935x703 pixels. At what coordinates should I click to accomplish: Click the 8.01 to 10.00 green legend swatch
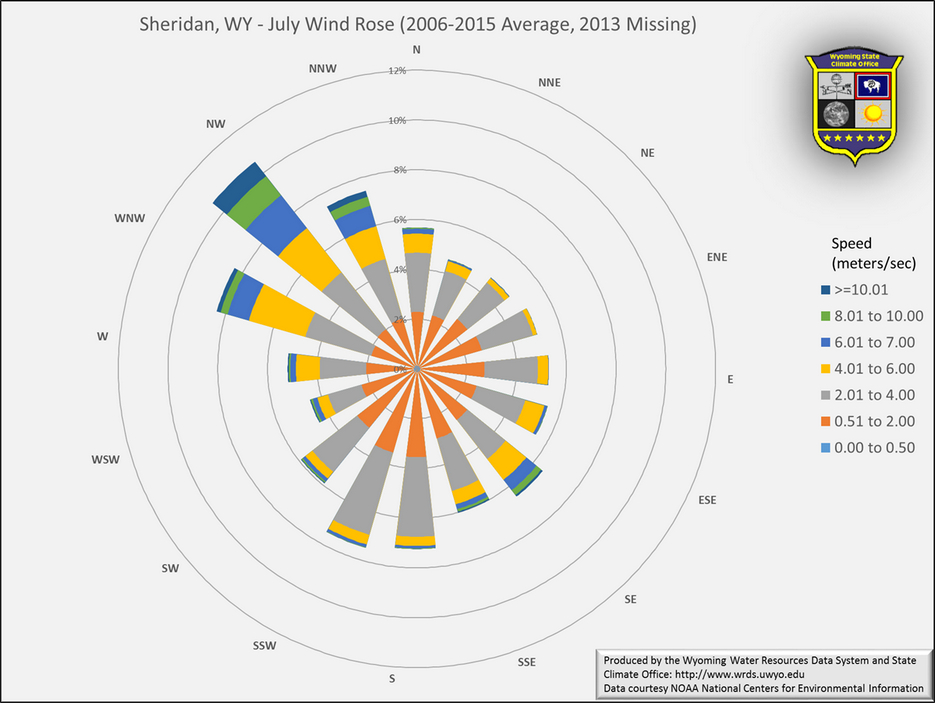(x=825, y=316)
